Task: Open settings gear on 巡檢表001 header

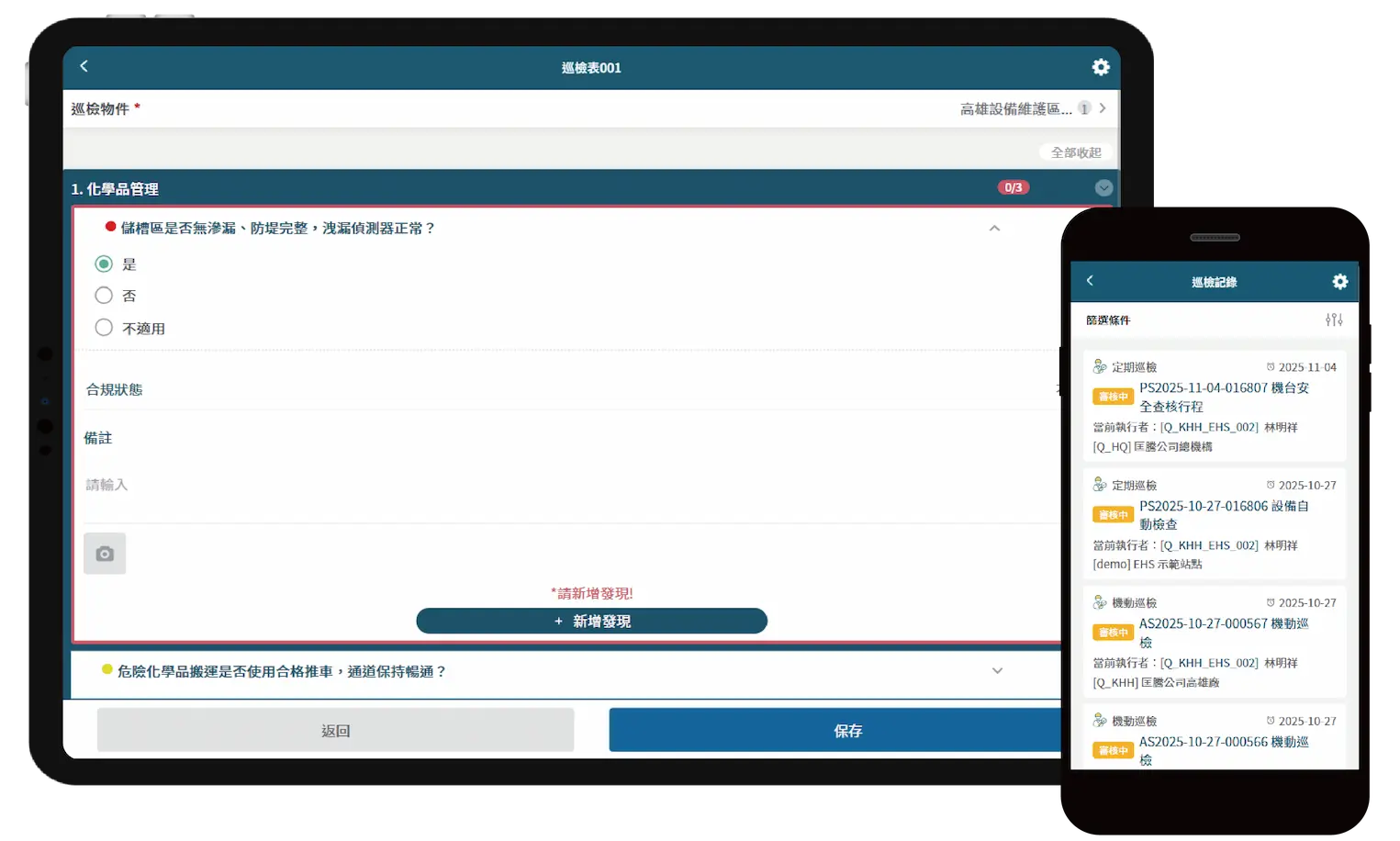Action: pyautogui.click(x=1100, y=66)
